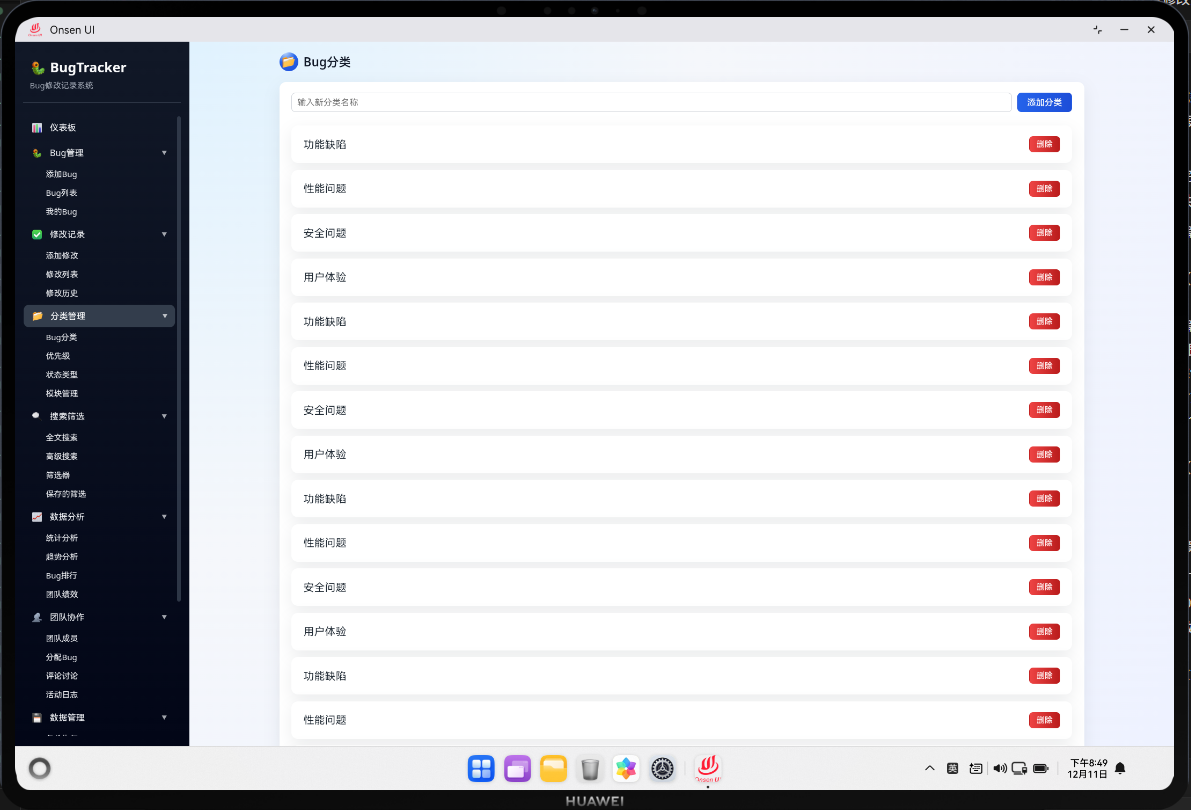Click the blue 添加分类 button
The image size is (1191, 810).
(1044, 103)
